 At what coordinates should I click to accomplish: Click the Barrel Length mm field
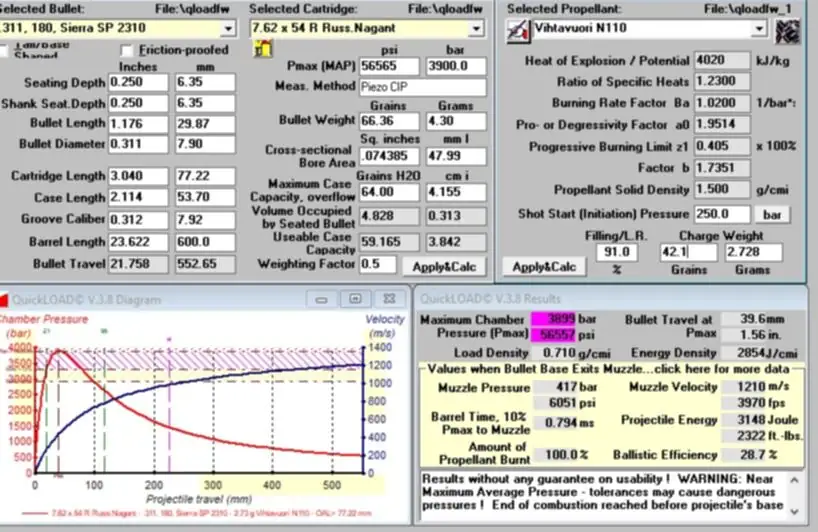click(x=205, y=243)
